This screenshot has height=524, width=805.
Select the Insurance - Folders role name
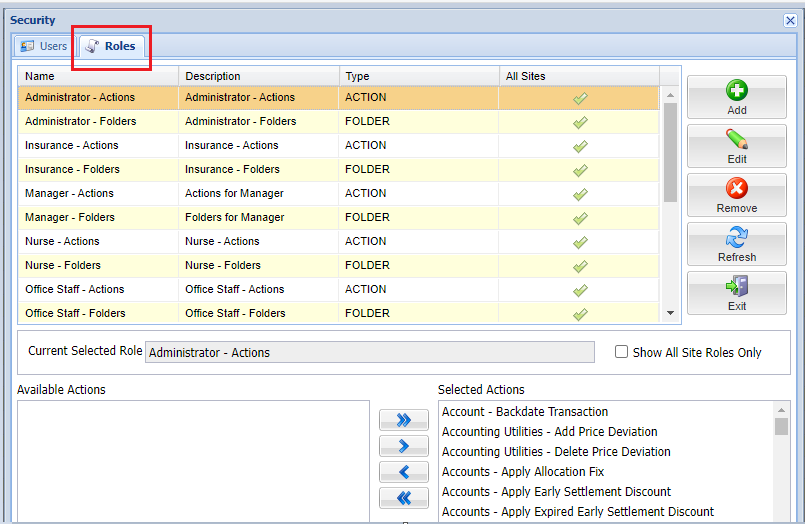72,169
